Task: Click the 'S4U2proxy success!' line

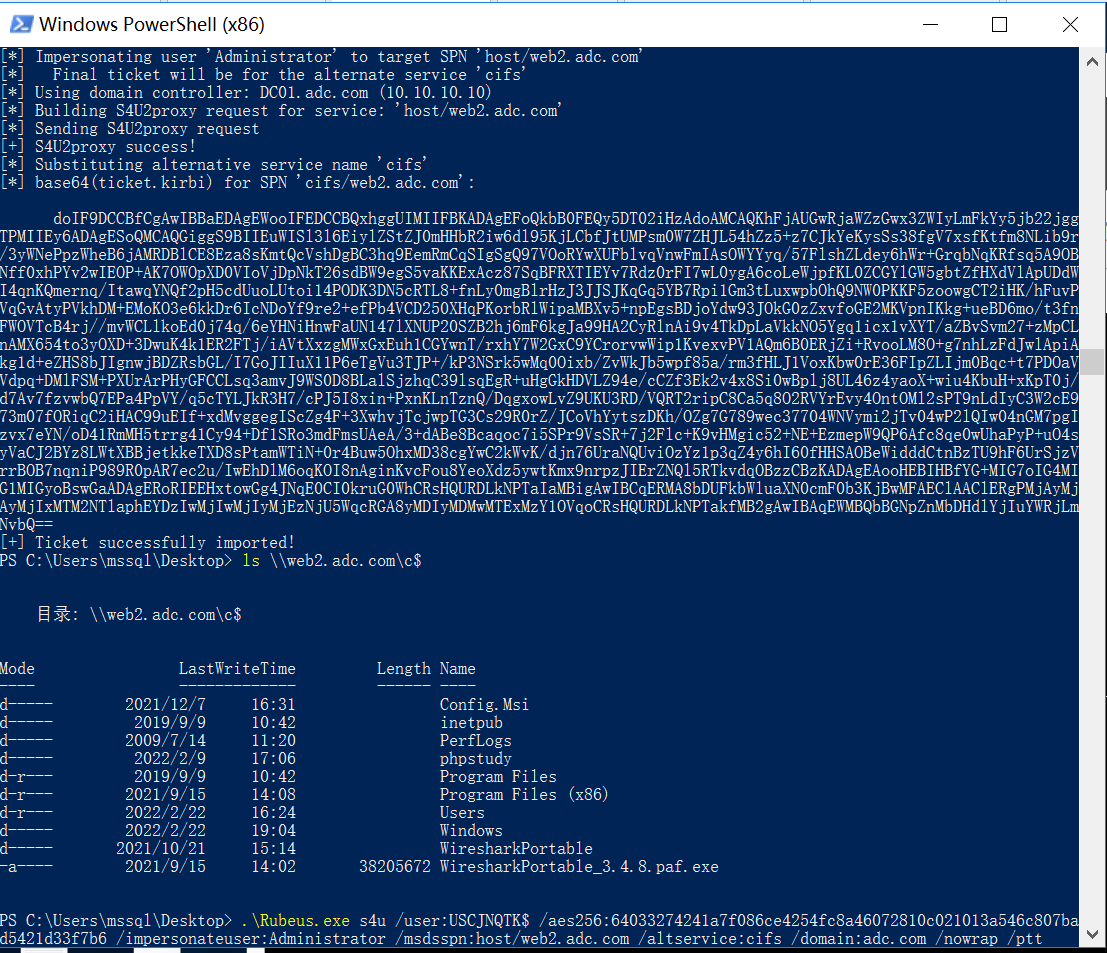Action: click(x=98, y=147)
